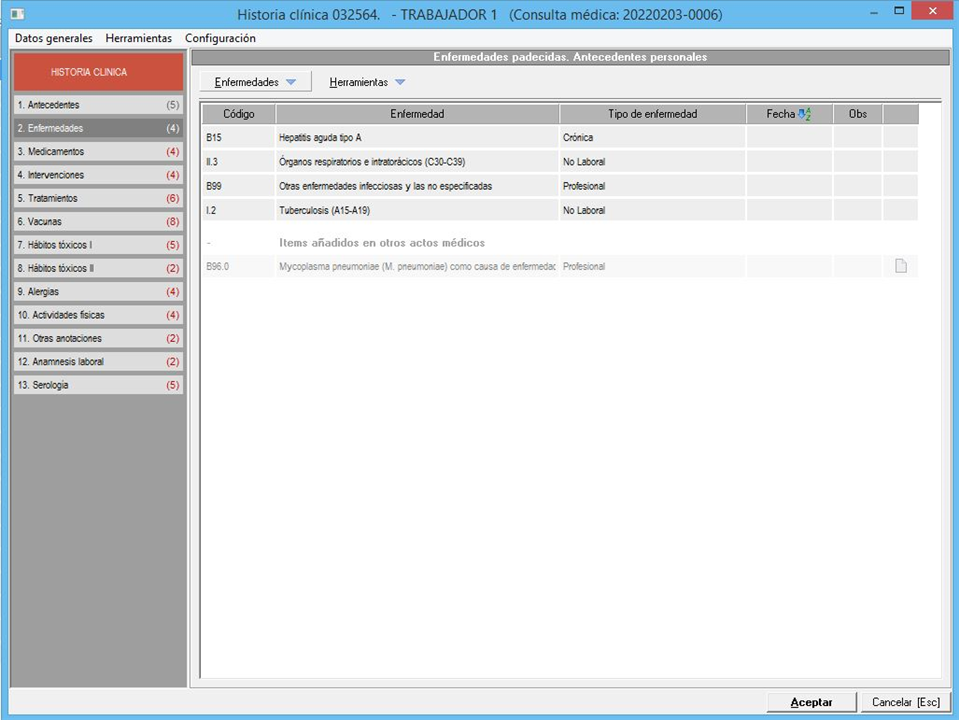
Task: Select the 9. Alergias section
Action: tap(98, 292)
